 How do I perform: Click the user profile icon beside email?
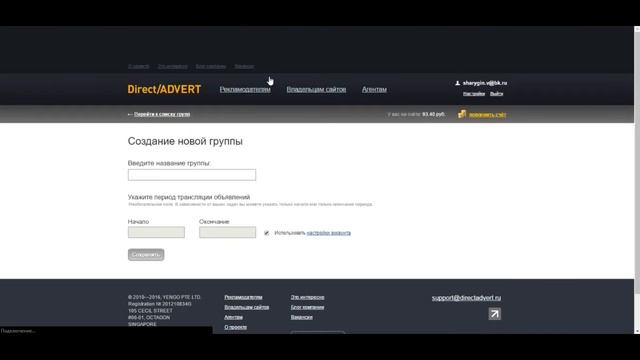click(458, 83)
